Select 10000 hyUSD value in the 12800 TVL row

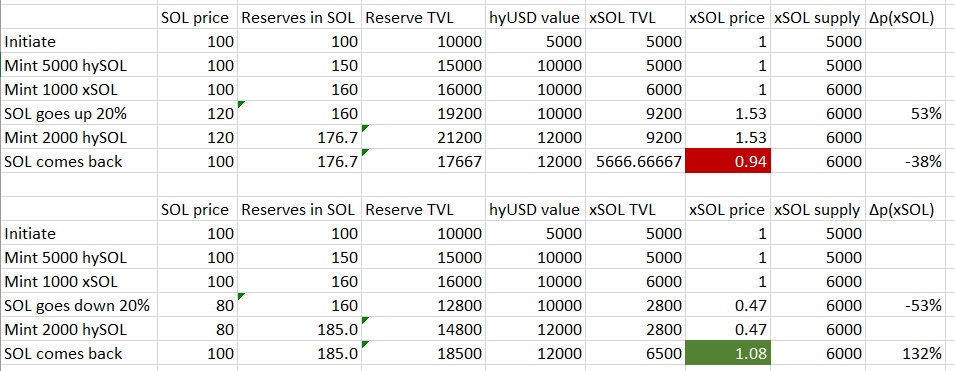pyautogui.click(x=535, y=305)
